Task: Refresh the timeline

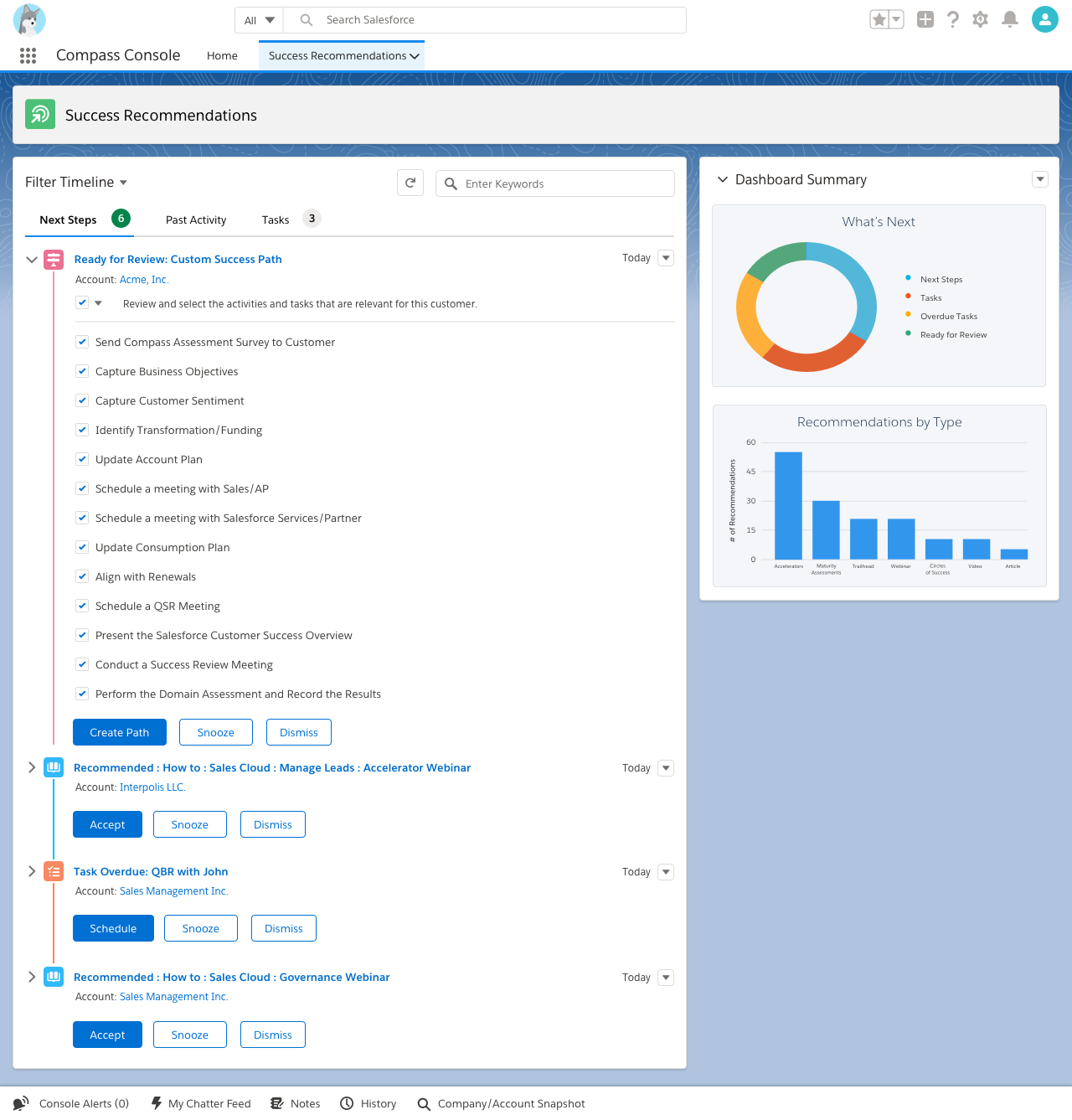Action: pyautogui.click(x=410, y=183)
